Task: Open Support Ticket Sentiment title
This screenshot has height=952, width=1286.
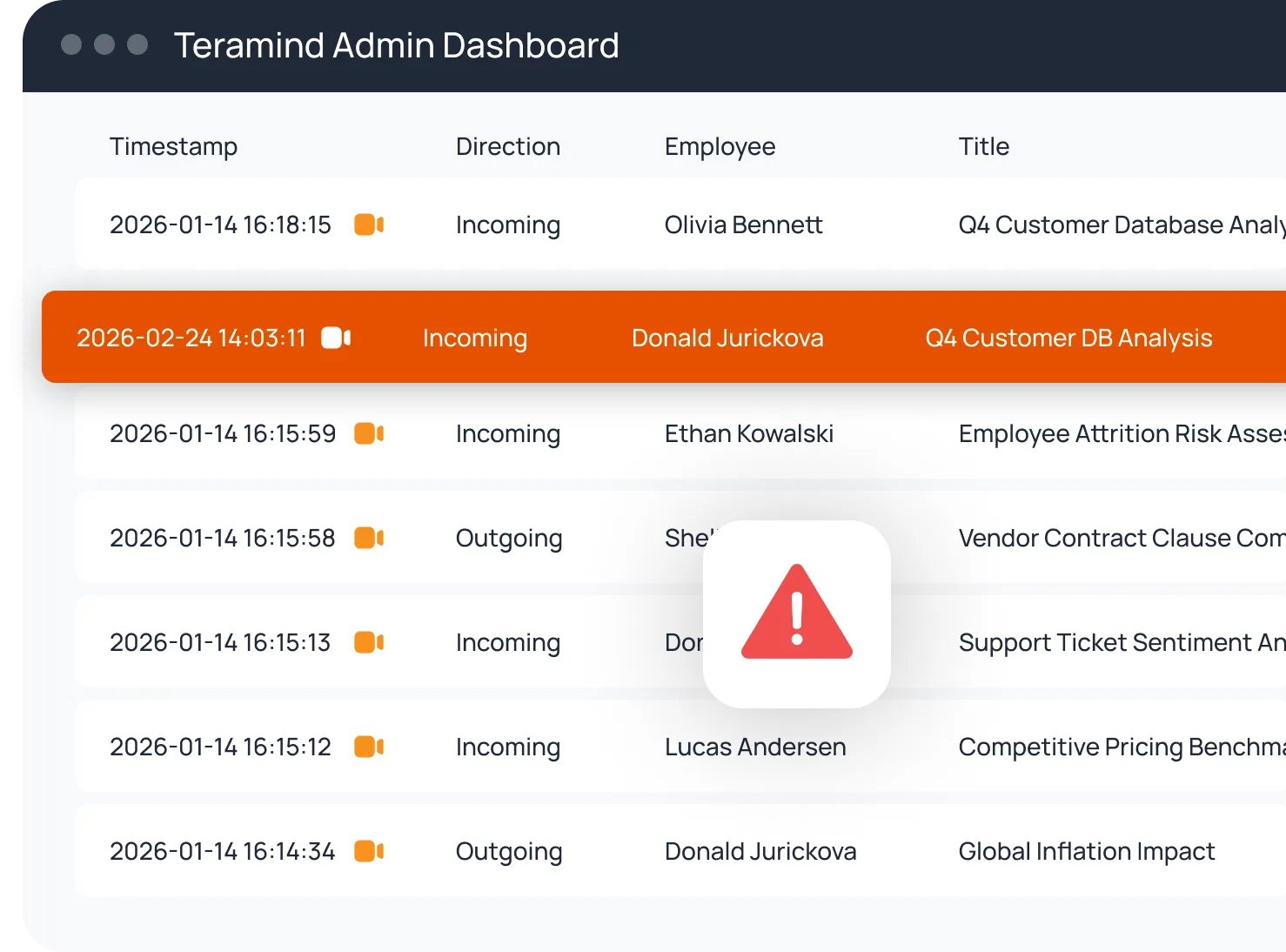Action: pyautogui.click(x=1122, y=642)
